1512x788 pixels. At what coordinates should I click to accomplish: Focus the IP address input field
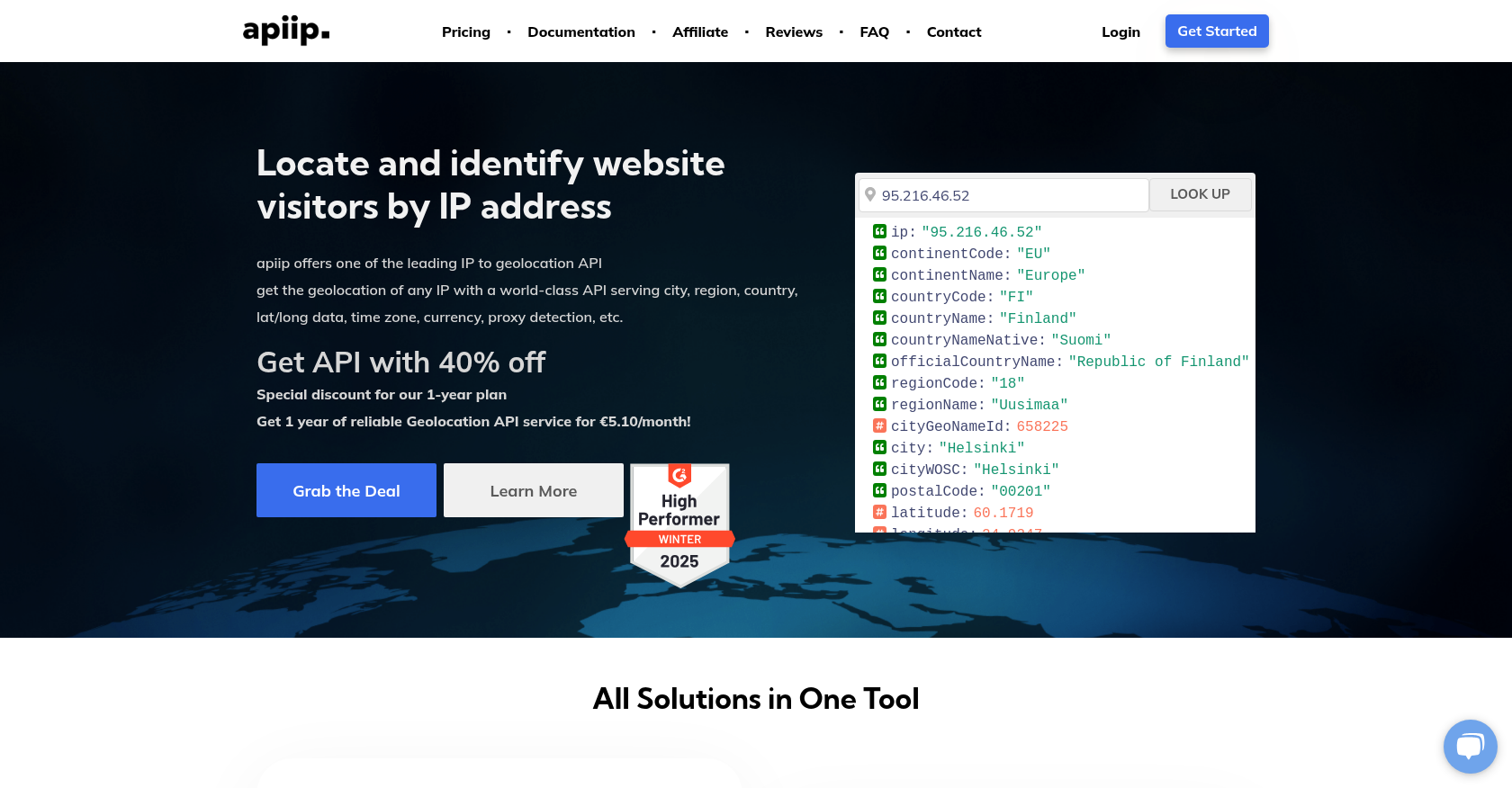pyautogui.click(x=1003, y=195)
